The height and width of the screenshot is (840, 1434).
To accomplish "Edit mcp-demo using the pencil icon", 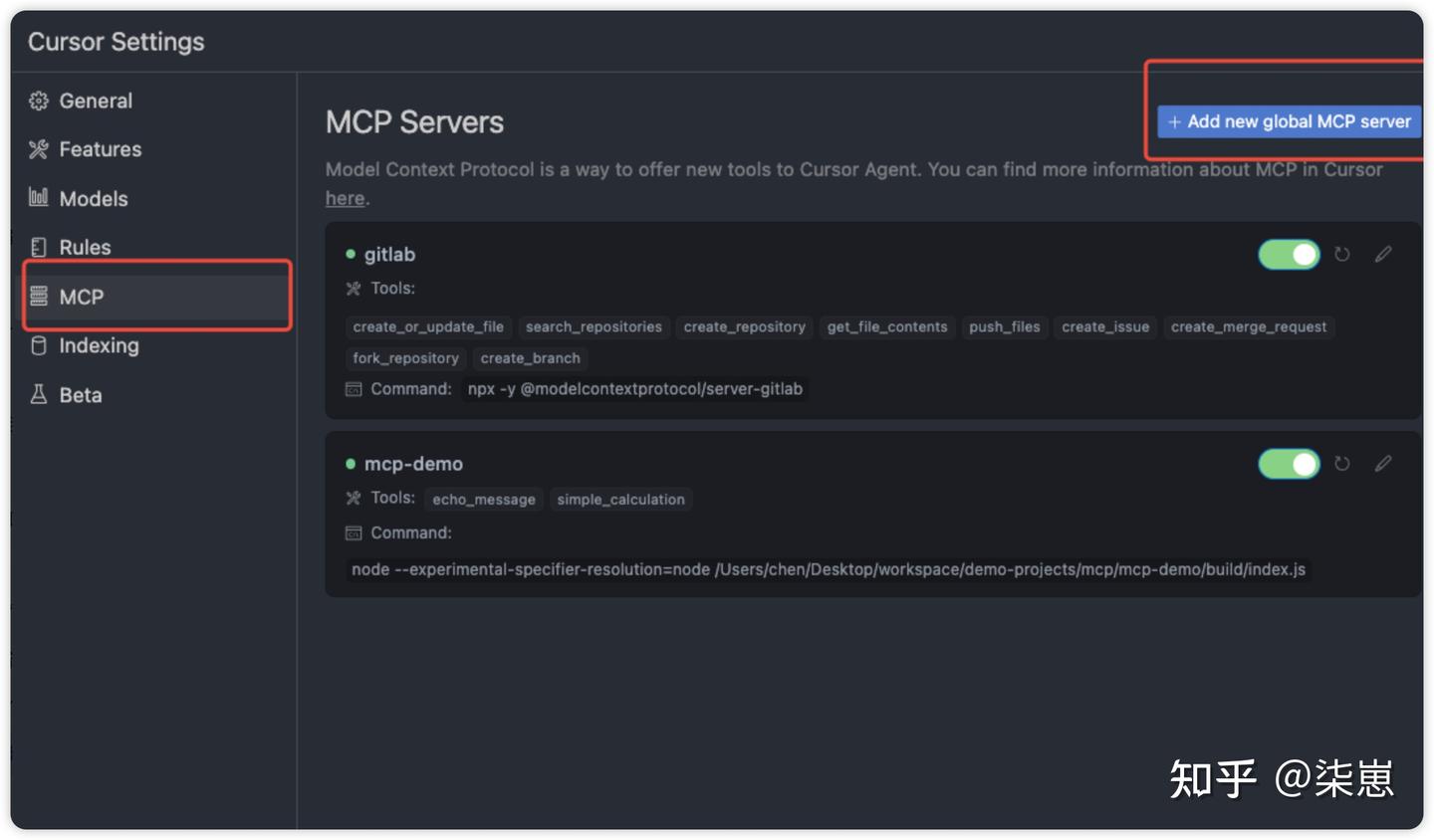I will point(1383,463).
